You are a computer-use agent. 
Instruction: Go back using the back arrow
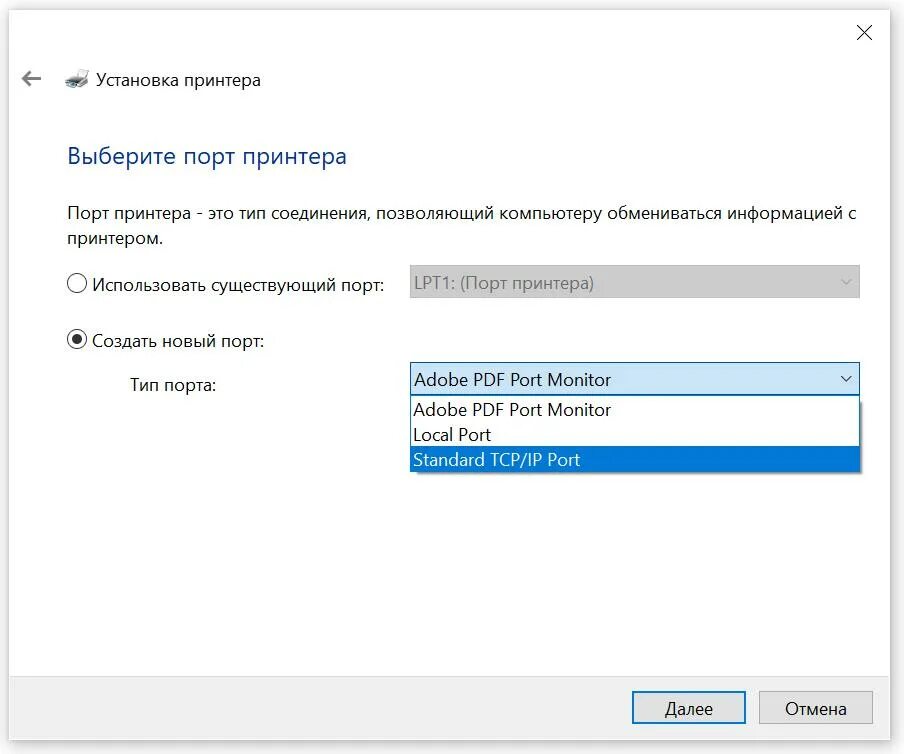pyautogui.click(x=31, y=78)
